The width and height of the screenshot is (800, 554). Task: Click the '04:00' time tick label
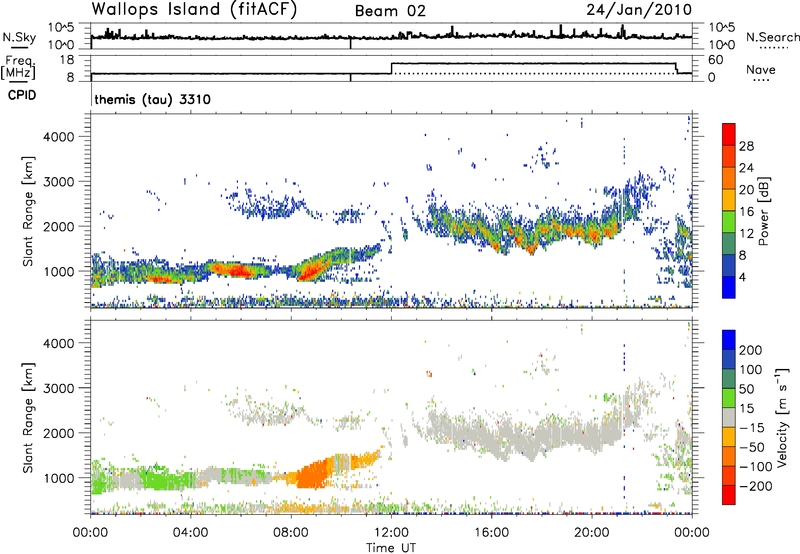(x=190, y=533)
